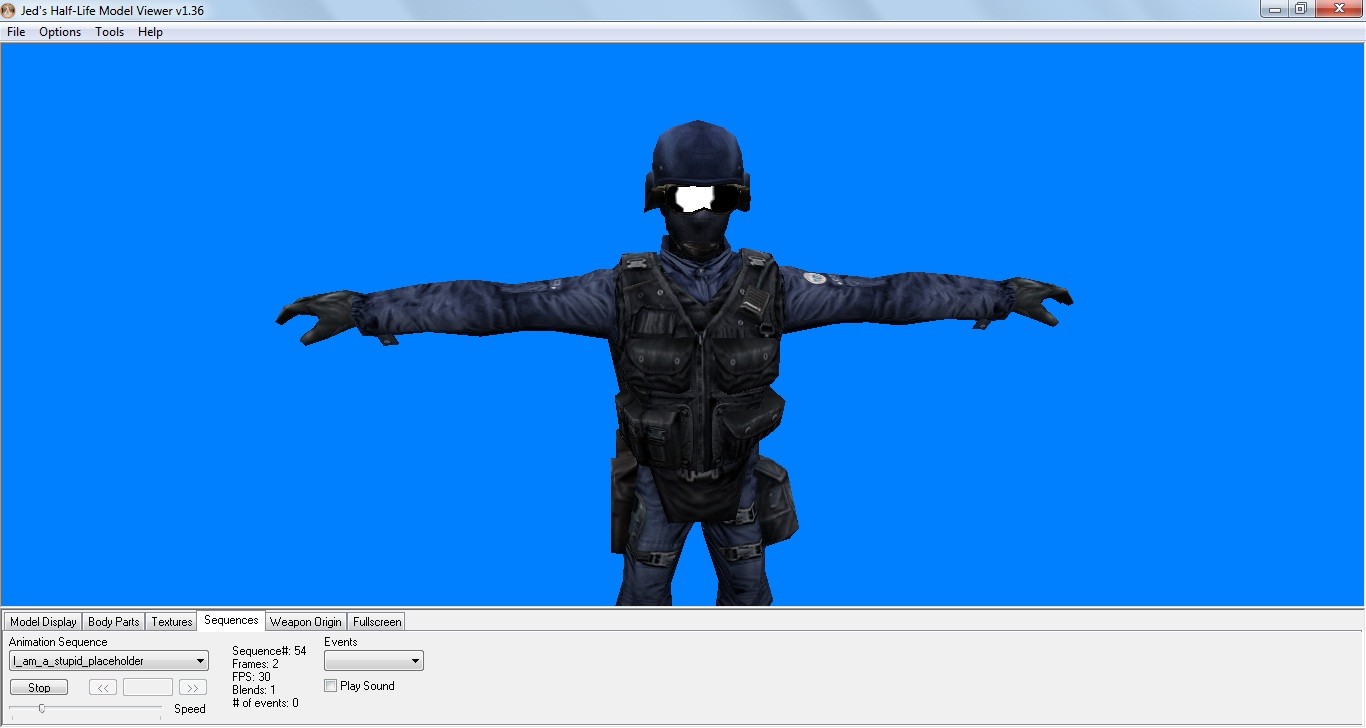Enable the Play Sound checkbox

click(x=330, y=685)
